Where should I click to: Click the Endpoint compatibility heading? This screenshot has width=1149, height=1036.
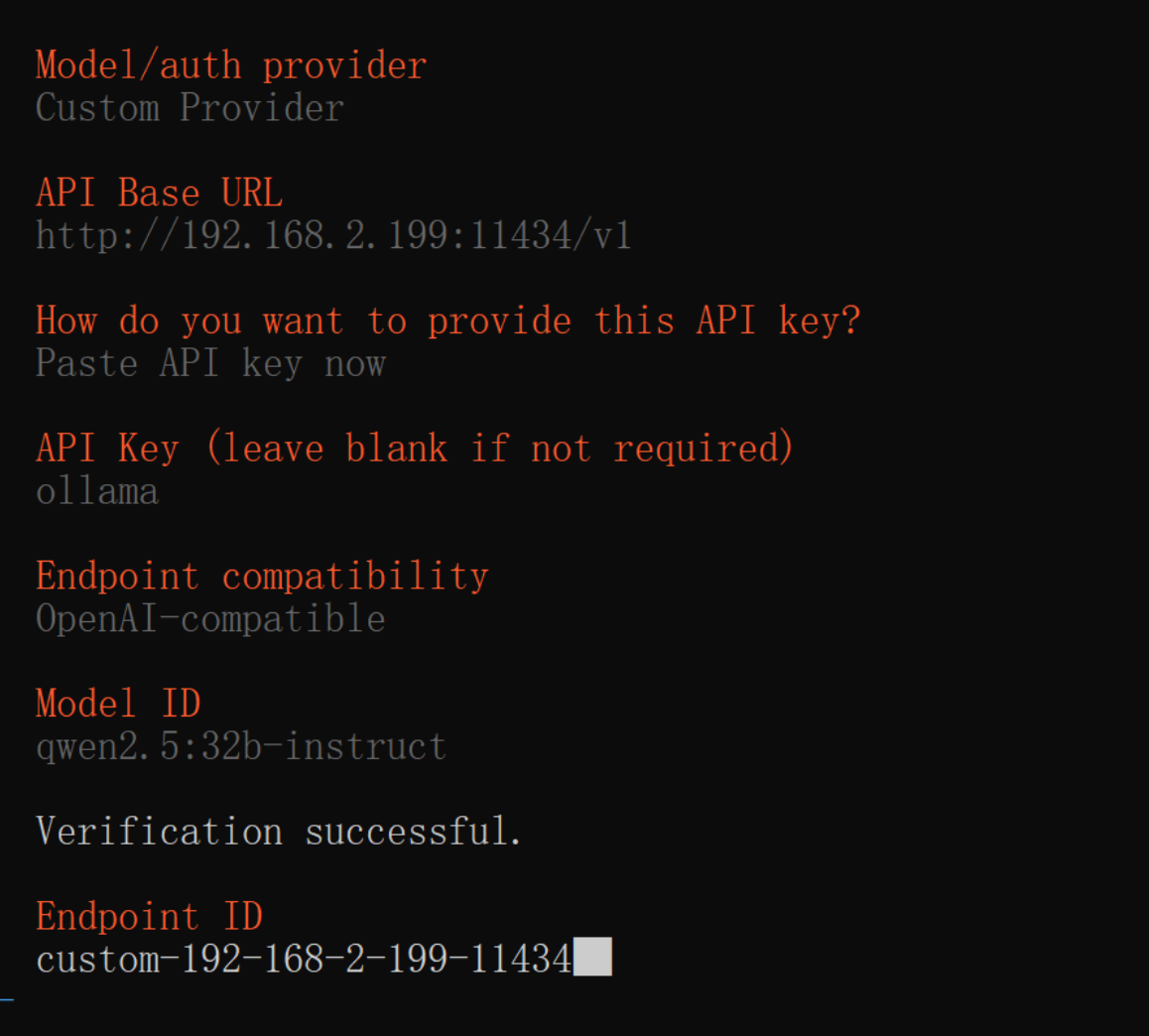tap(262, 576)
